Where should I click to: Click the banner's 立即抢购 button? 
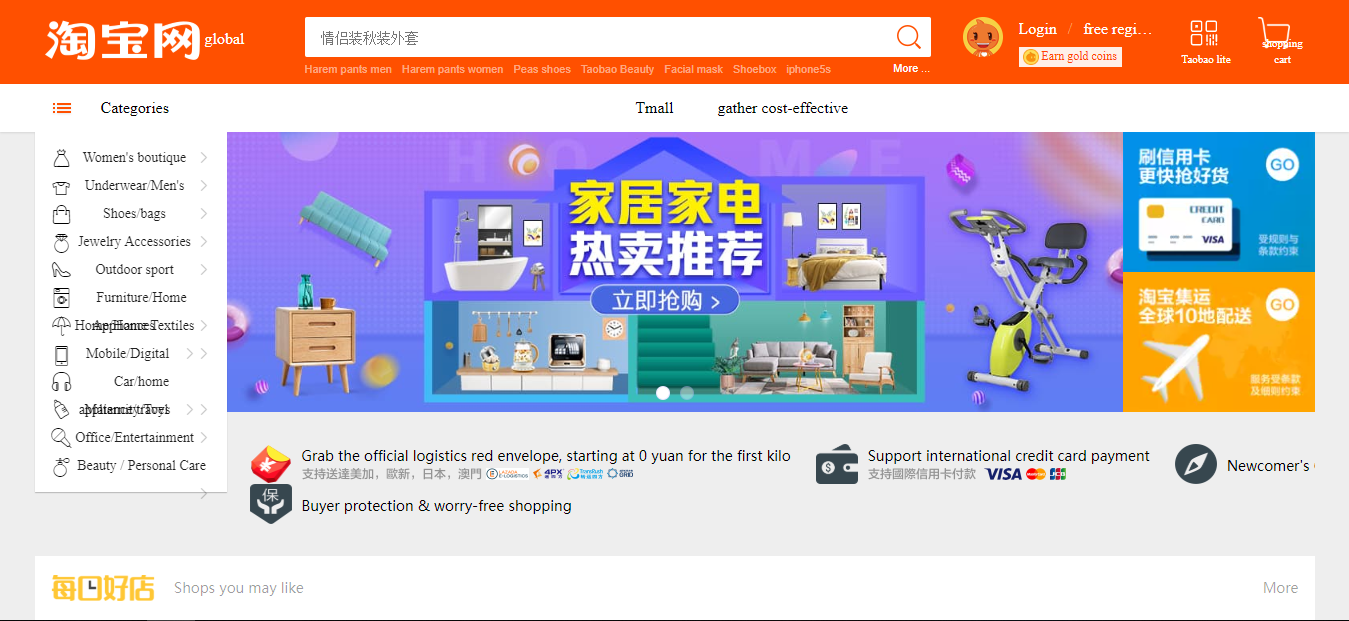(x=665, y=299)
